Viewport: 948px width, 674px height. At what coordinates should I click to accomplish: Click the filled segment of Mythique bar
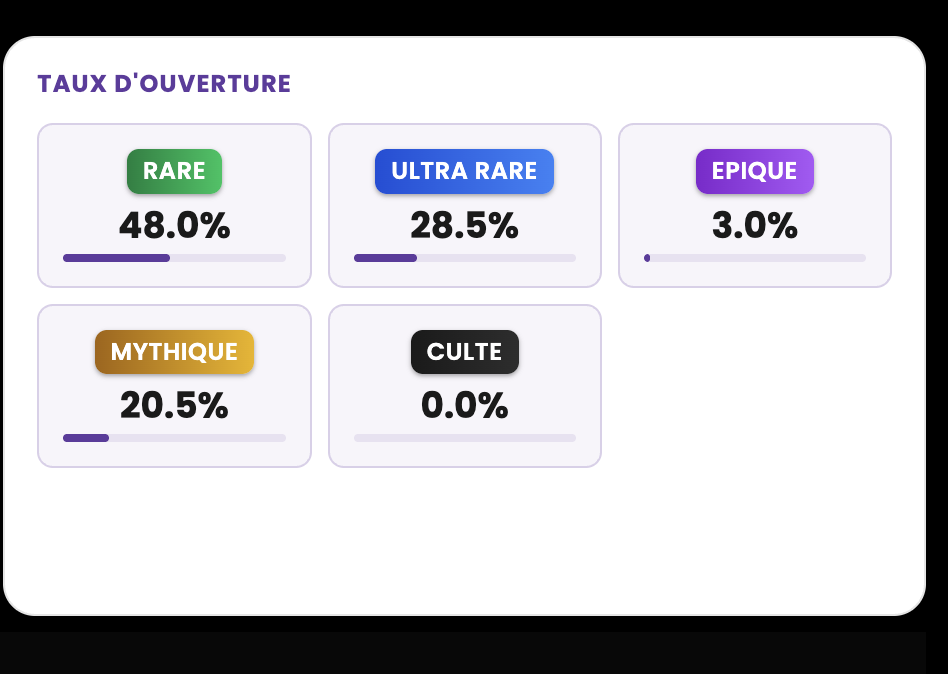click(x=86, y=438)
